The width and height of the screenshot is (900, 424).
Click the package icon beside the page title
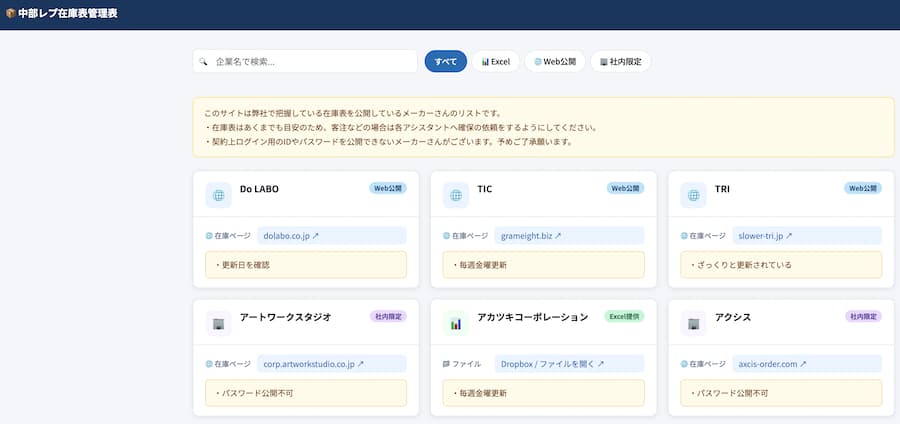(10, 14)
